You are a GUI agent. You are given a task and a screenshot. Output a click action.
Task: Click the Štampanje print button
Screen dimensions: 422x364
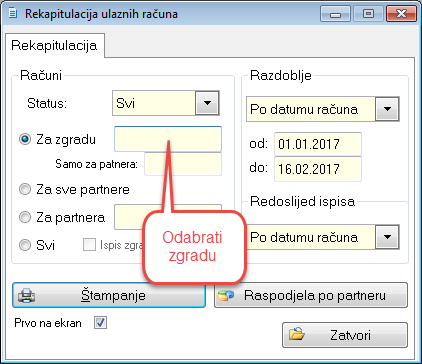109,295
